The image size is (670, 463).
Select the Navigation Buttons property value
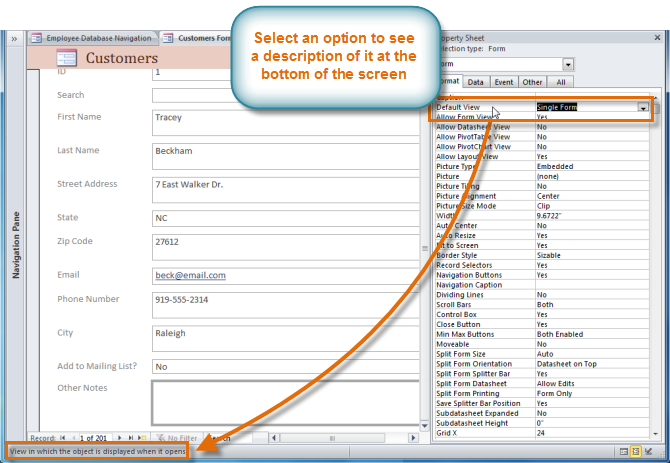pos(592,275)
